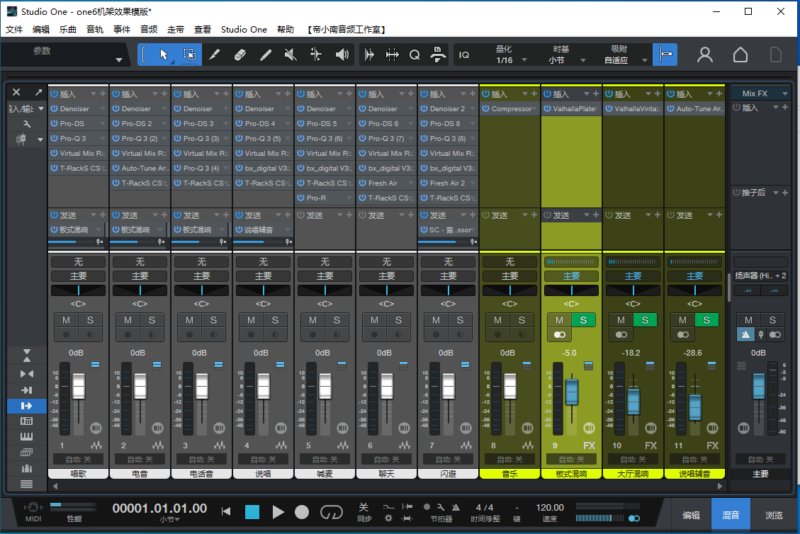This screenshot has width=800, height=534.
Task: Bypass the Compressor on channel 8
Action: (486, 109)
